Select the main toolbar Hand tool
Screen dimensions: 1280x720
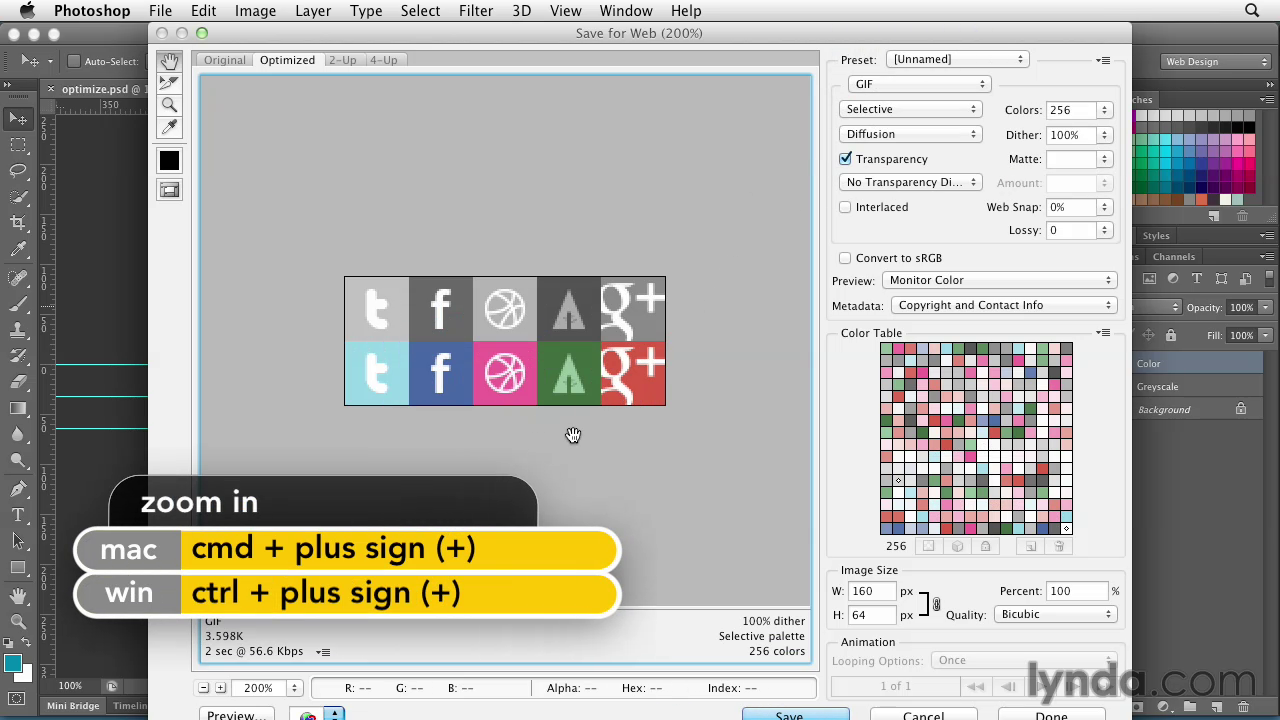[18, 595]
